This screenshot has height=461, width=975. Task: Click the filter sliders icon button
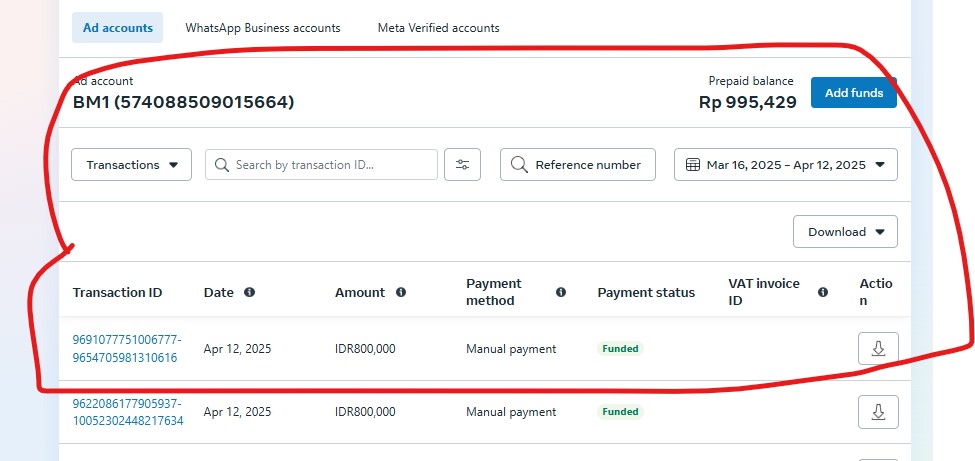pos(462,165)
